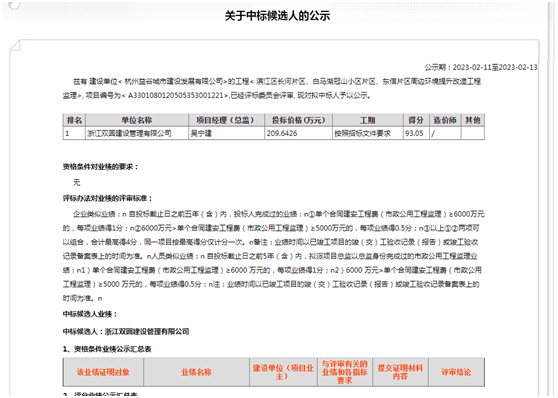Viewport: 558px width, 398px height.
Task: Click the 浙江双圆建设管理有限公司 table cell
Action: 137,133
